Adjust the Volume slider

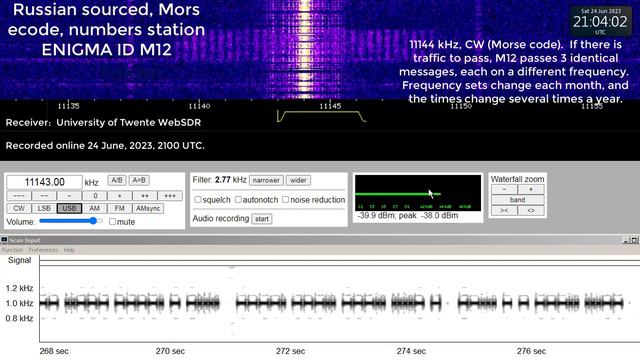click(71, 221)
